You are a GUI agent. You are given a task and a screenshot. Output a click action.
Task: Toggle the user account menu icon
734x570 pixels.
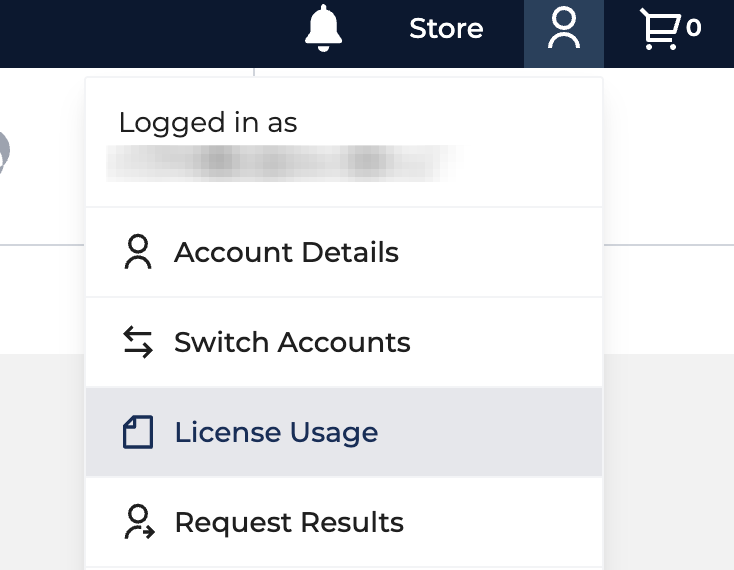click(564, 34)
